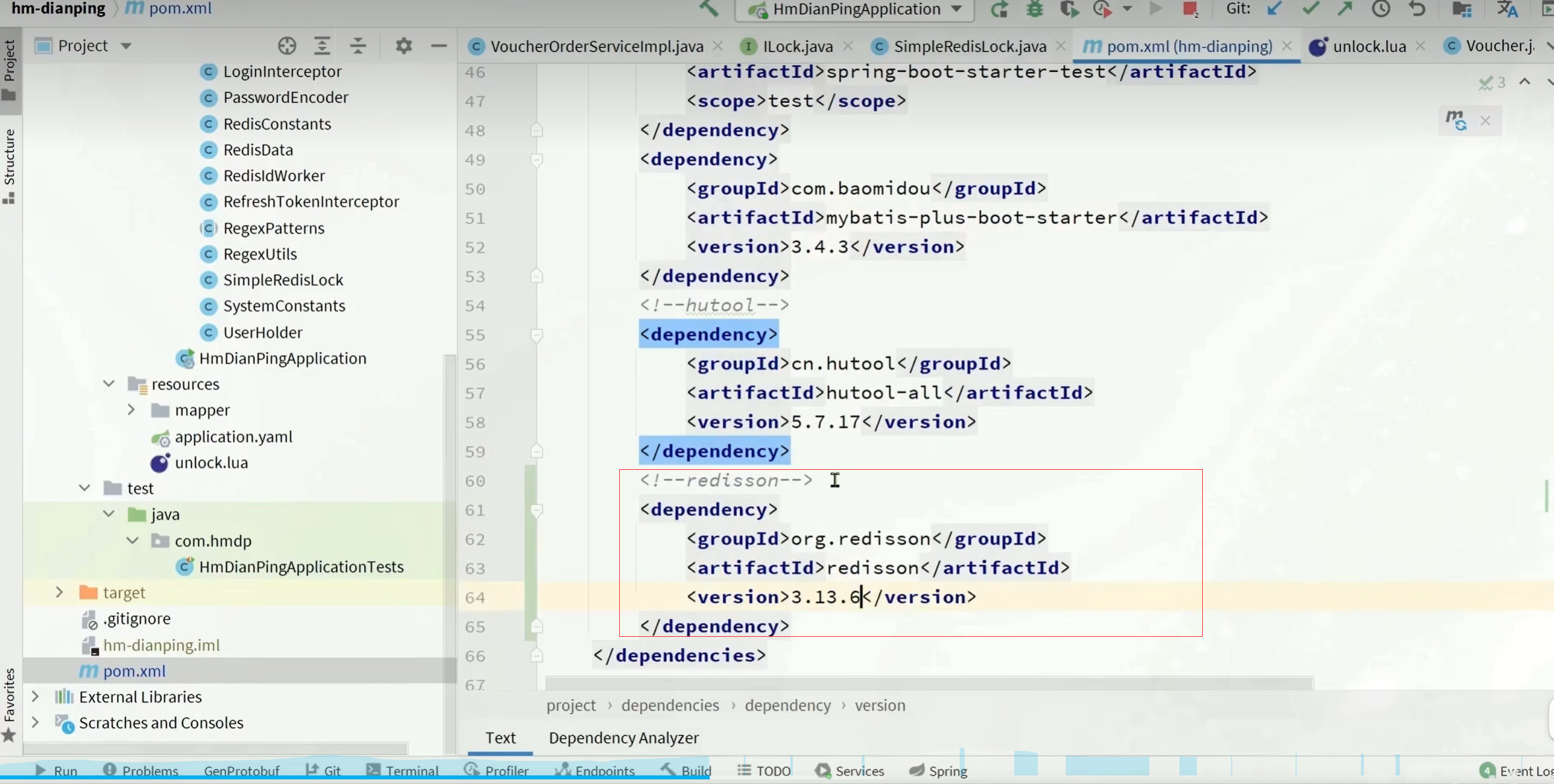
Task: Click the version breadcrumb in the path bar
Action: point(879,705)
